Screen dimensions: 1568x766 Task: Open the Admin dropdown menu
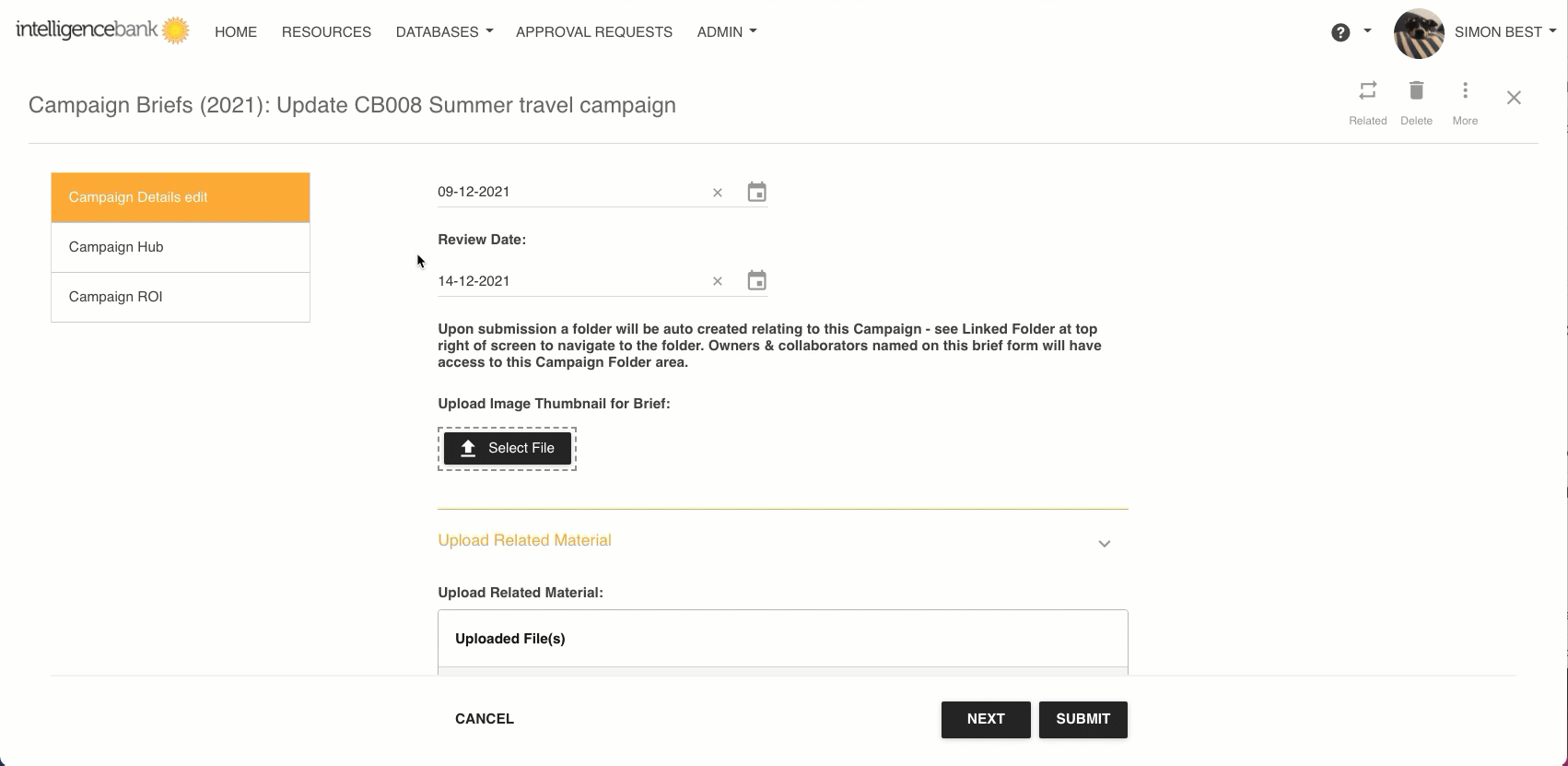pos(727,32)
